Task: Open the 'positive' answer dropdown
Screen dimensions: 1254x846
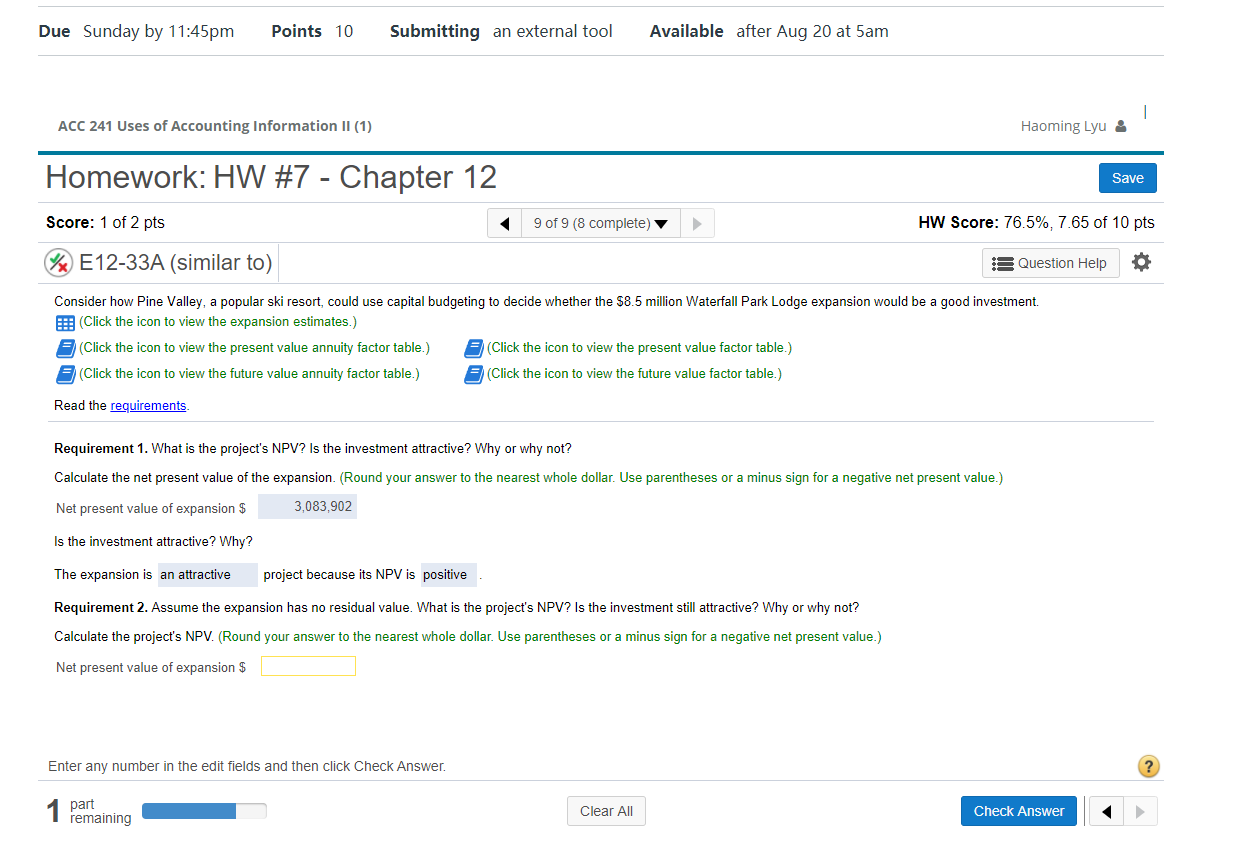Action: click(448, 574)
